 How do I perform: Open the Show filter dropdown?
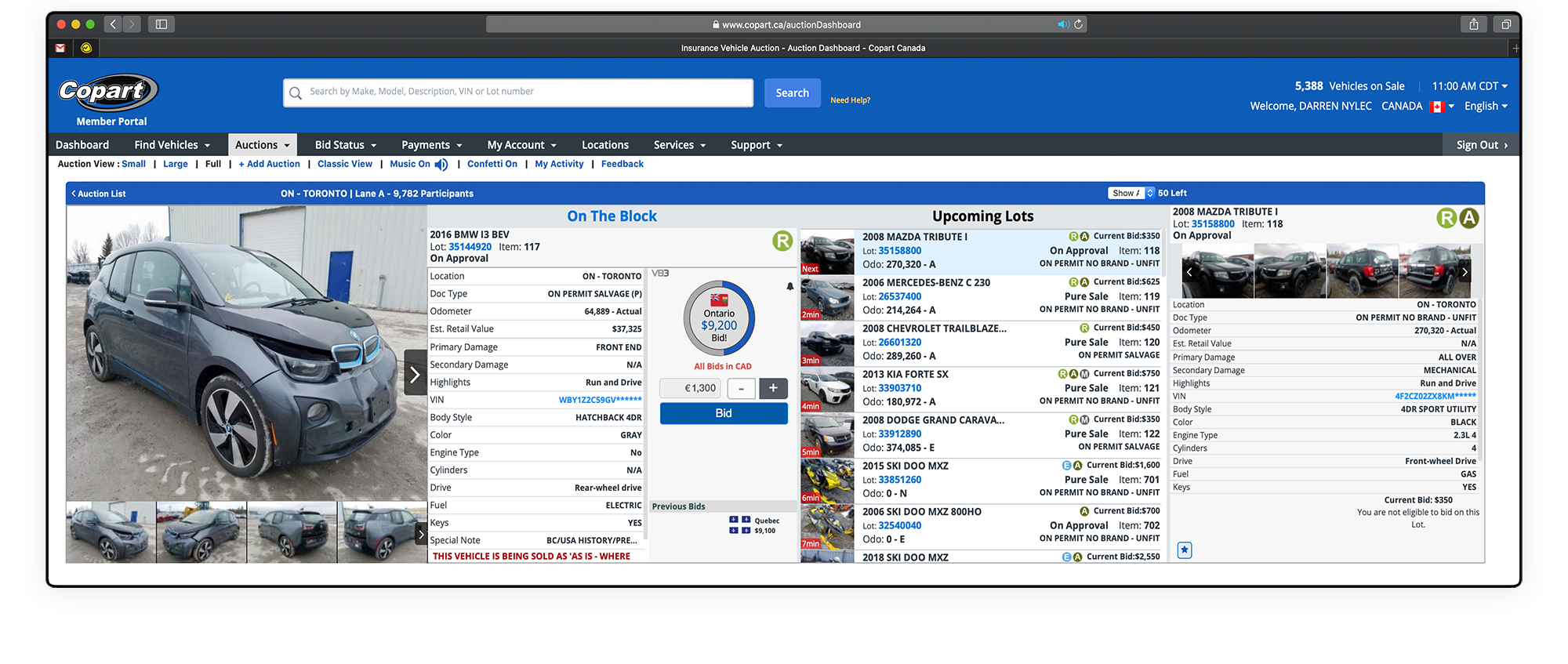1131,193
